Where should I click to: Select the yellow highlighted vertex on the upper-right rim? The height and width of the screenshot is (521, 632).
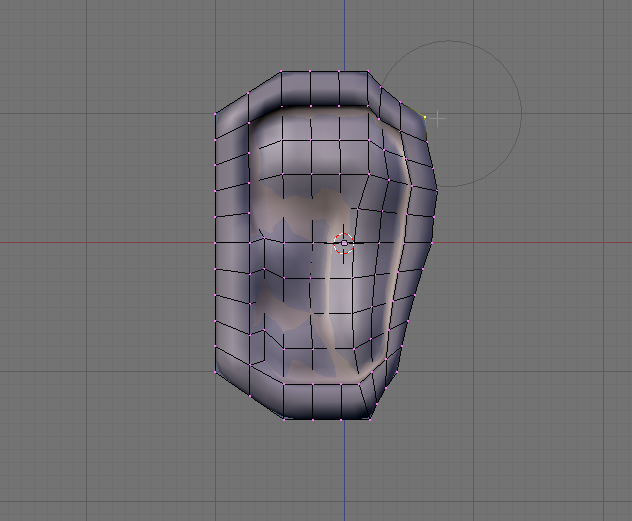pos(425,117)
